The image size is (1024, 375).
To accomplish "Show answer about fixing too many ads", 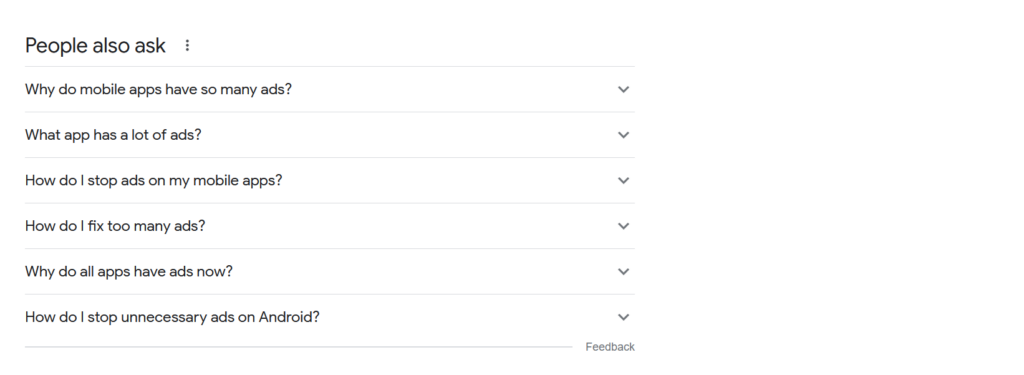I will click(x=329, y=226).
